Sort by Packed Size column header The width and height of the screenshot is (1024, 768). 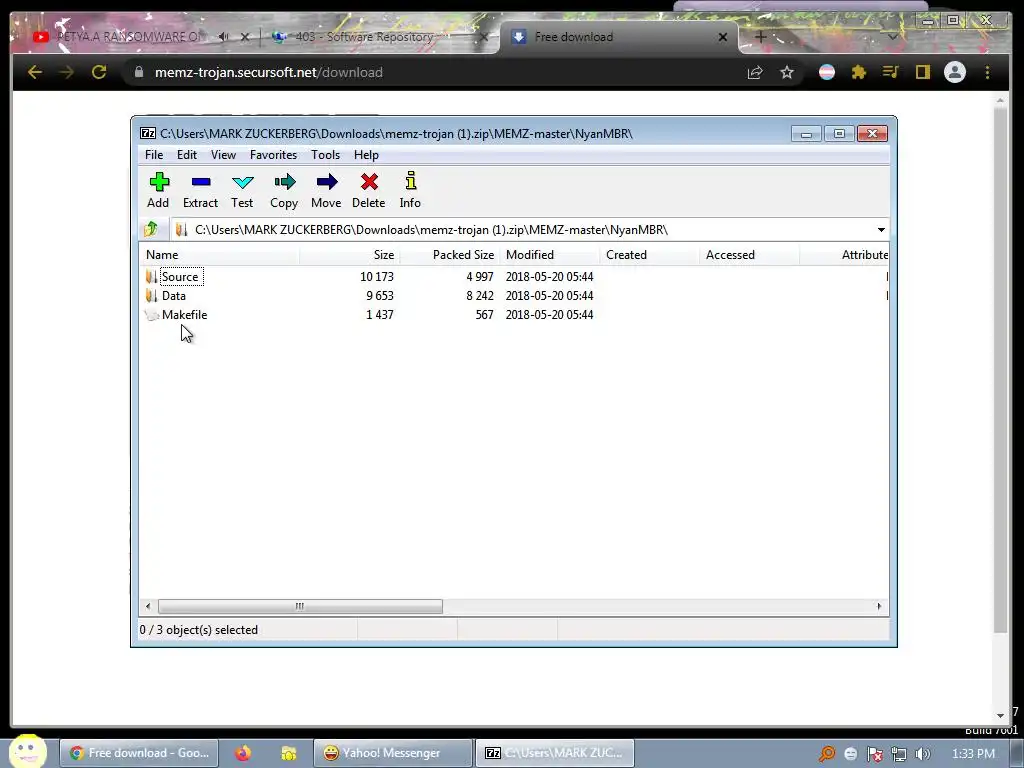click(449, 255)
